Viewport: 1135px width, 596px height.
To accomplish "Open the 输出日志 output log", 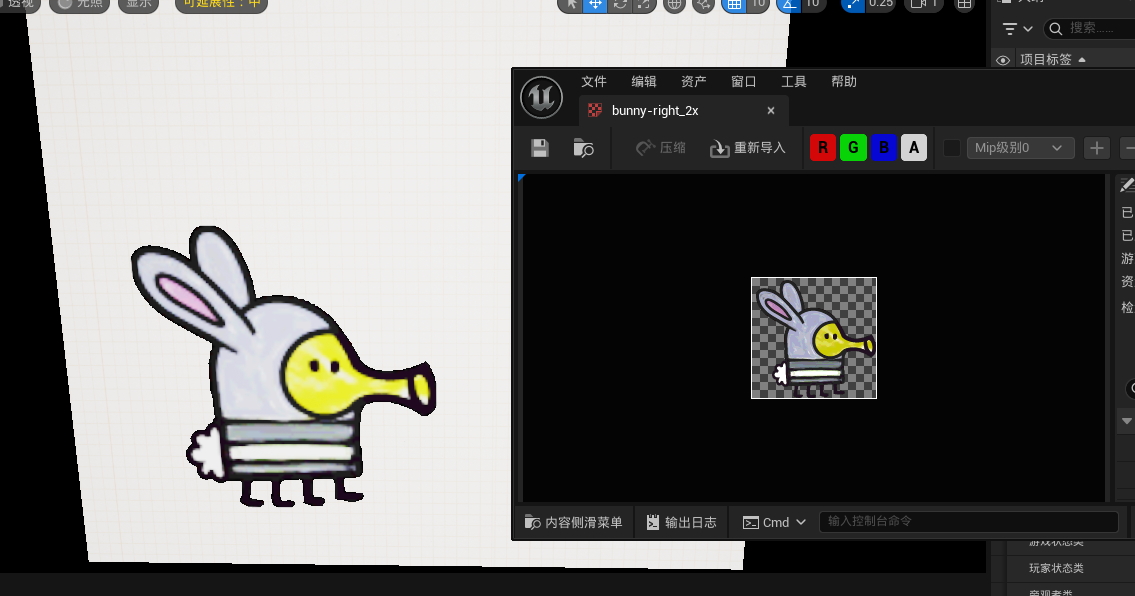I will pyautogui.click(x=682, y=522).
